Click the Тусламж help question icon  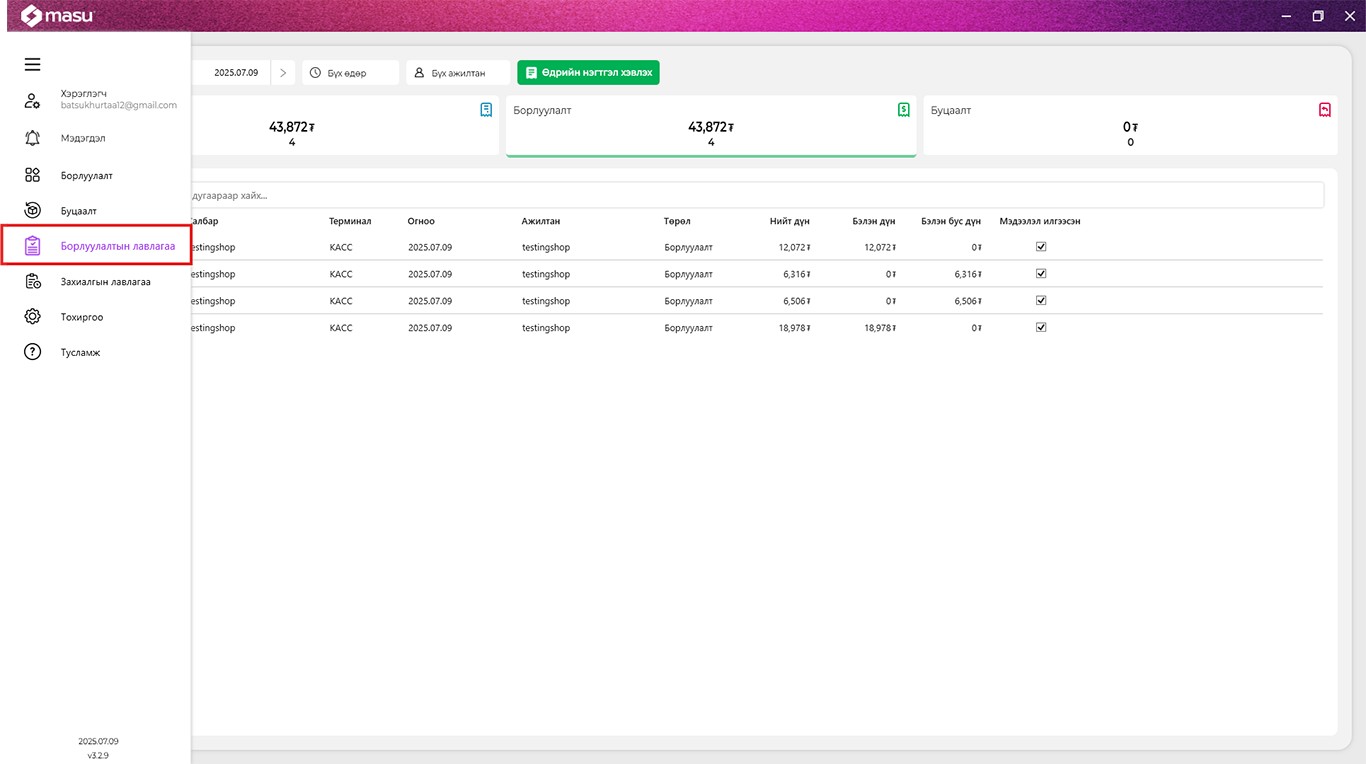pos(32,352)
